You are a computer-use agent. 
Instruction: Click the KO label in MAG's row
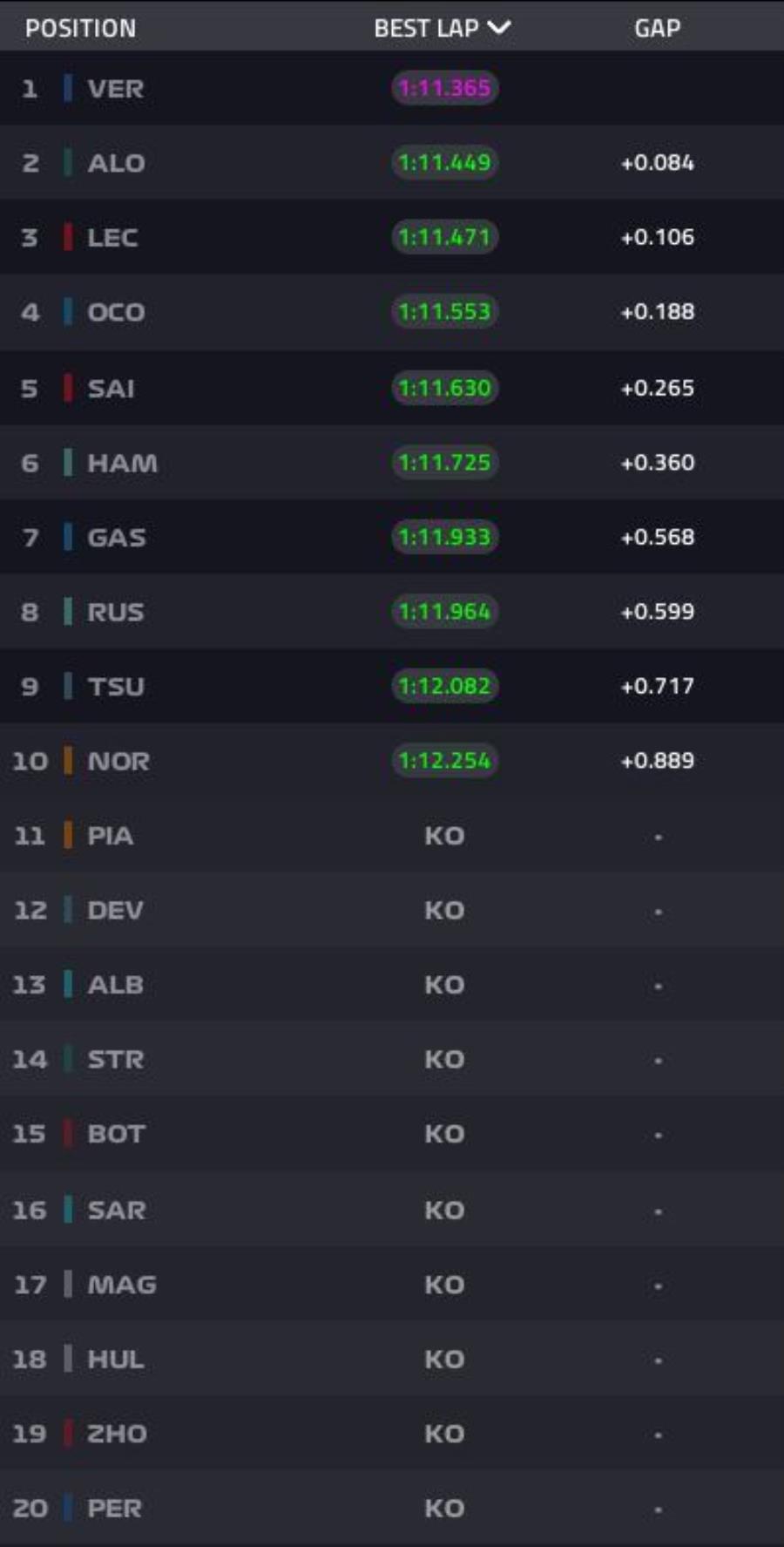(x=444, y=1285)
